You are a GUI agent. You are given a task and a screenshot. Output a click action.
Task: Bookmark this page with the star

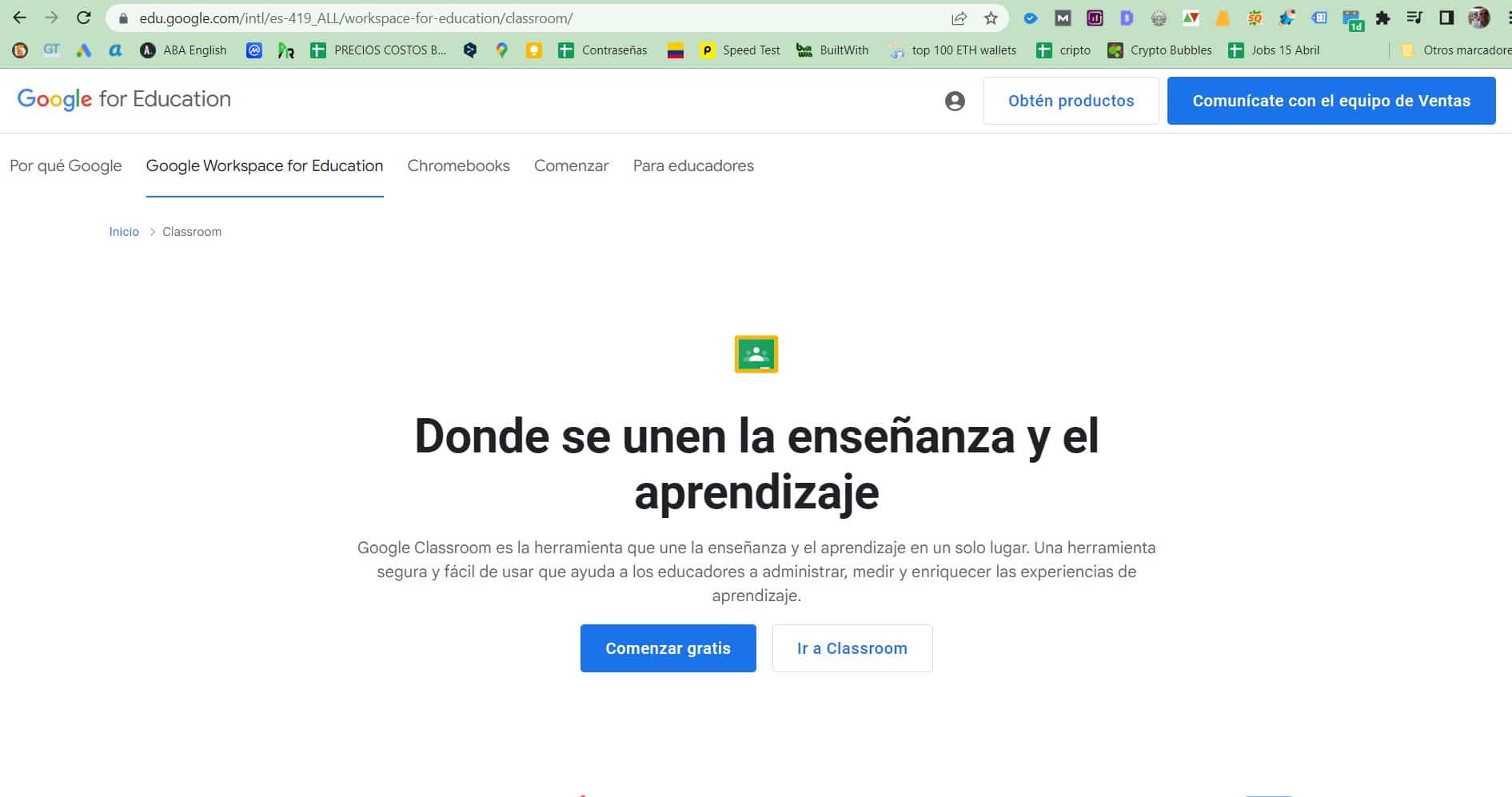[x=991, y=18]
